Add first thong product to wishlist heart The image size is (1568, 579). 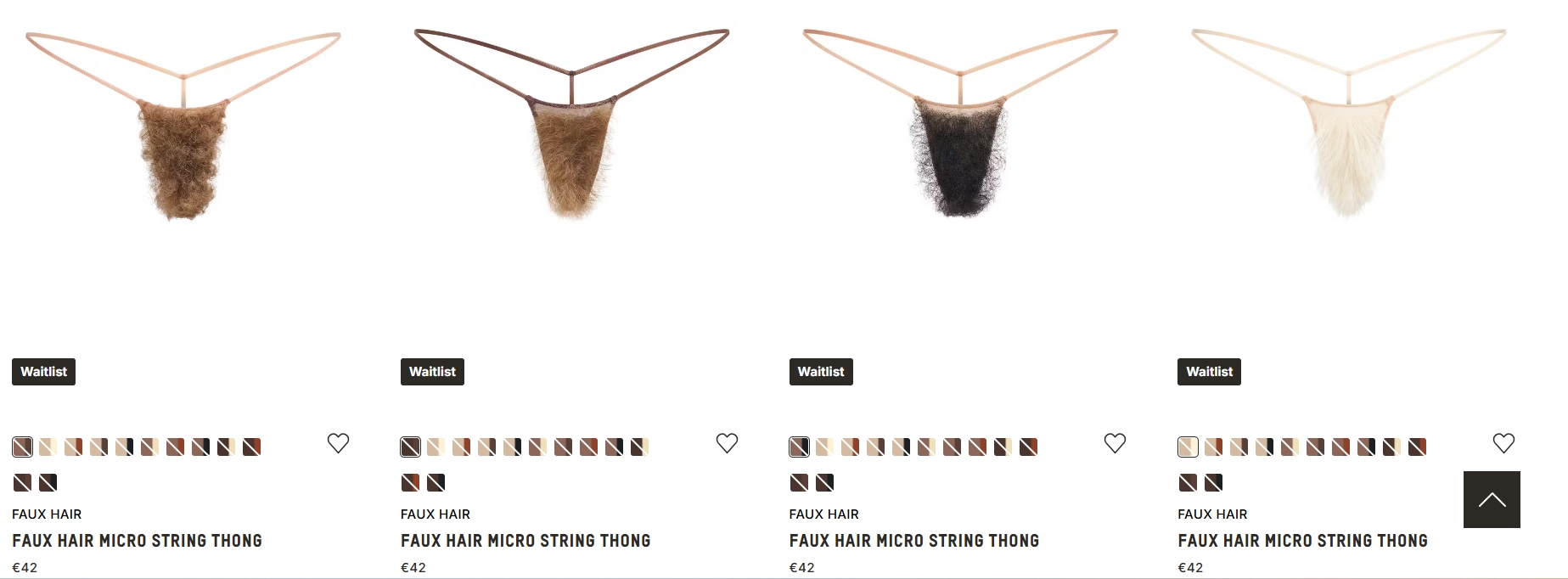click(x=338, y=443)
